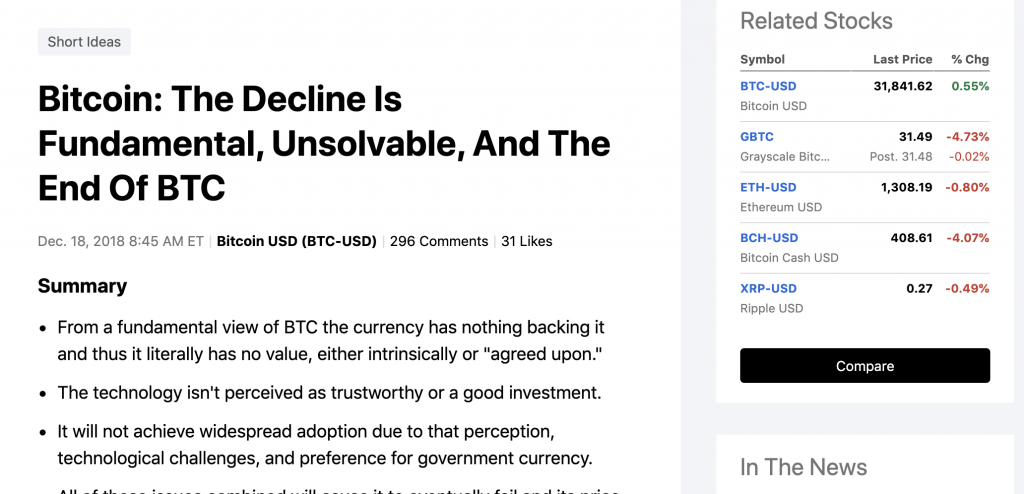Jump to the 296 Comments section
This screenshot has width=1024, height=494.
(439, 241)
